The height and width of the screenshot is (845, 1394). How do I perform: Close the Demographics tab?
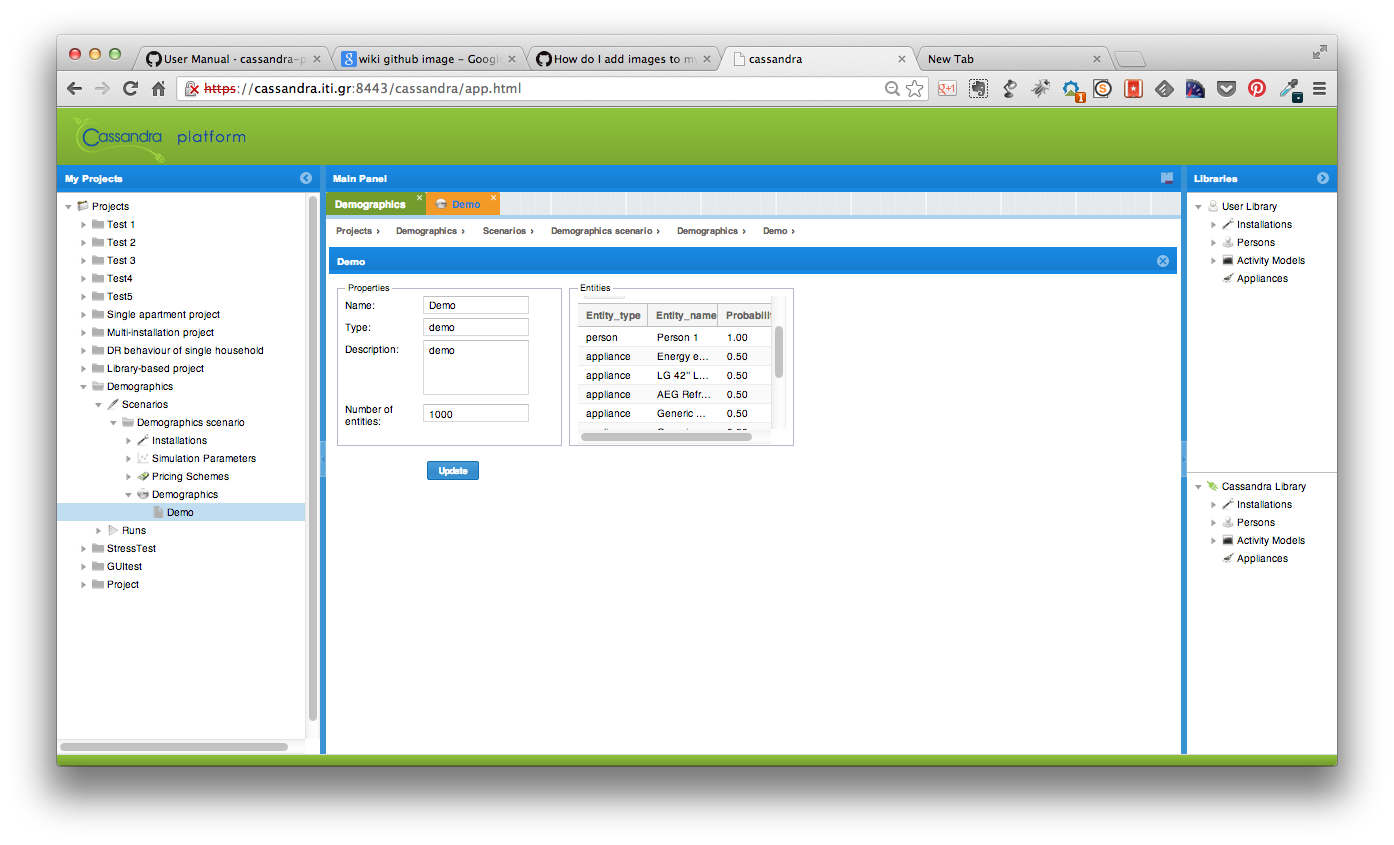(x=419, y=197)
